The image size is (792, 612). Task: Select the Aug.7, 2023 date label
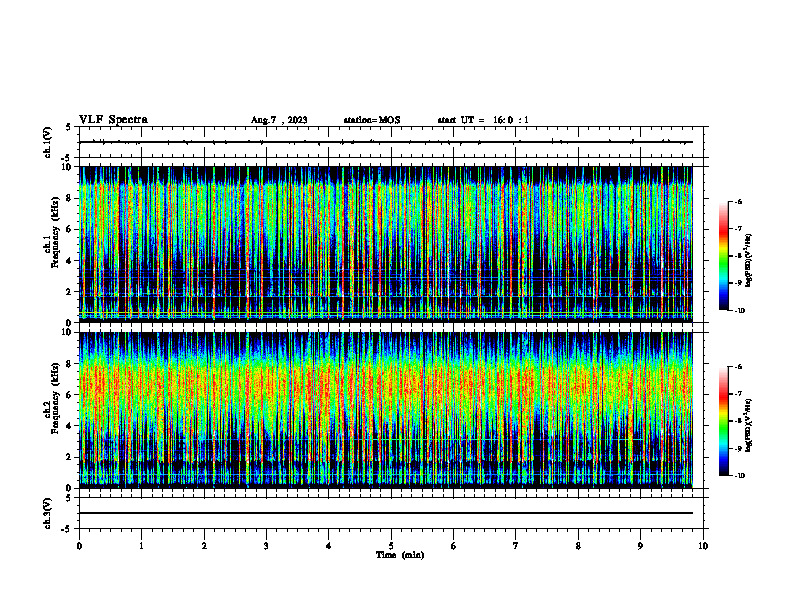tap(279, 120)
